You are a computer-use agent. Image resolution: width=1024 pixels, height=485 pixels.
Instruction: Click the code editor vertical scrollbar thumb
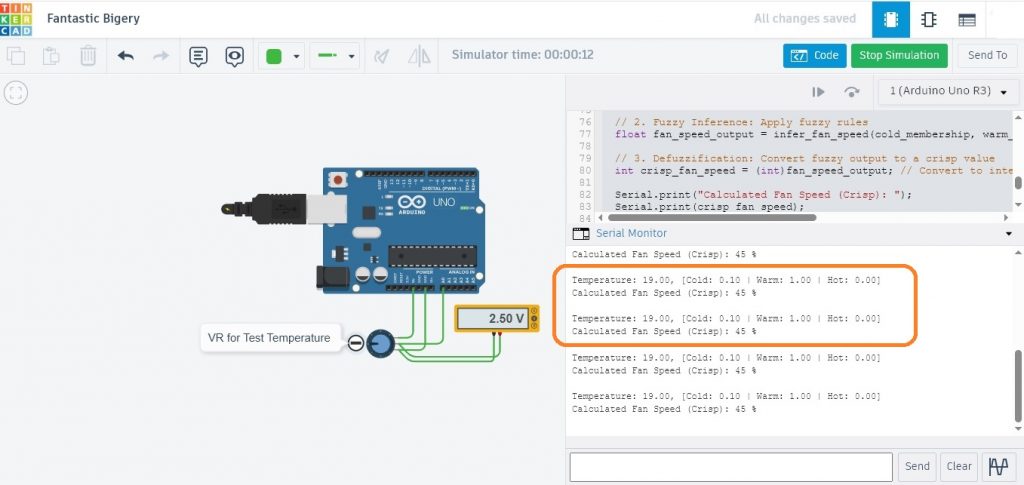coord(1018,182)
